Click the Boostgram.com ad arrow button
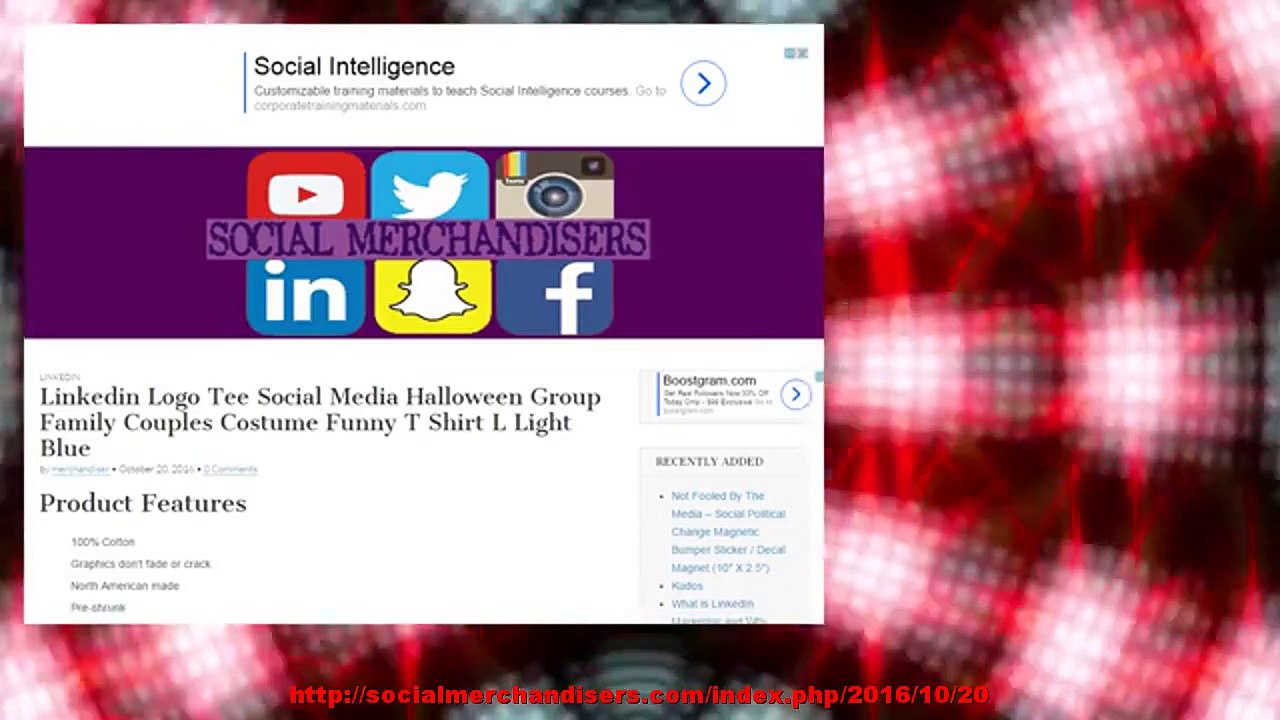The image size is (1280, 720). pyautogui.click(x=796, y=395)
